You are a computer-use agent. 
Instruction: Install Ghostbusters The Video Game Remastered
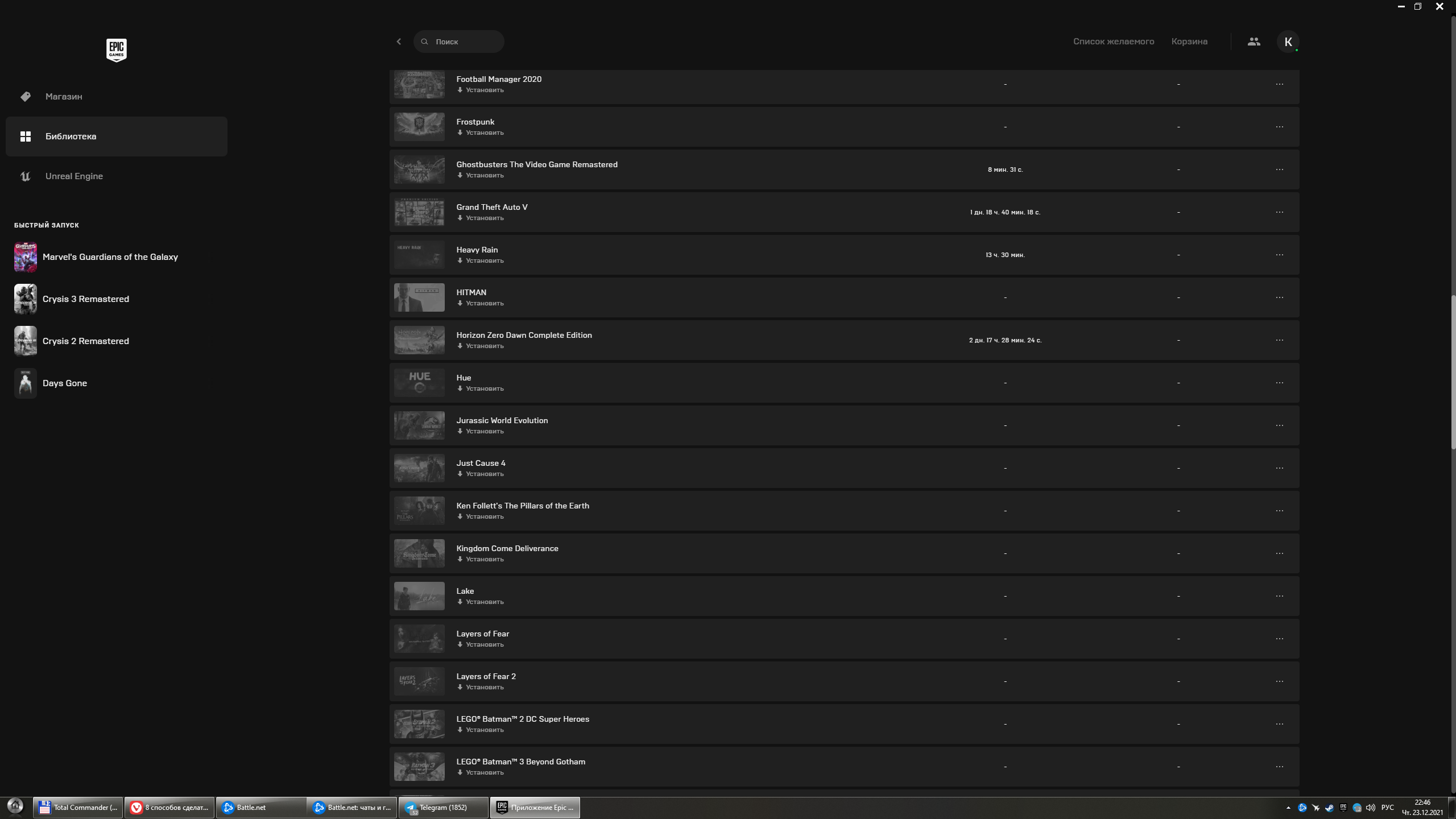(481, 175)
